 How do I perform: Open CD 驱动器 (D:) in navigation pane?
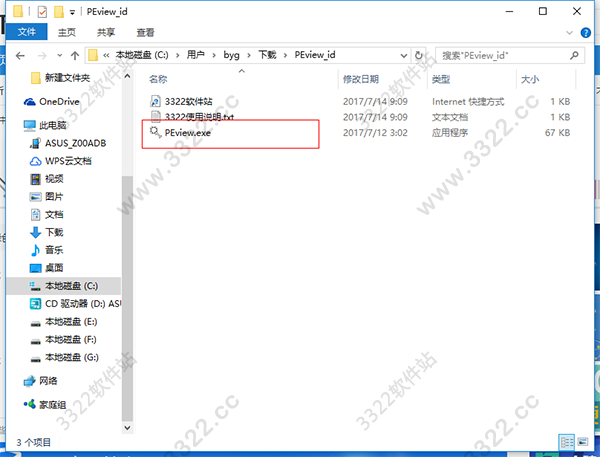click(x=83, y=304)
